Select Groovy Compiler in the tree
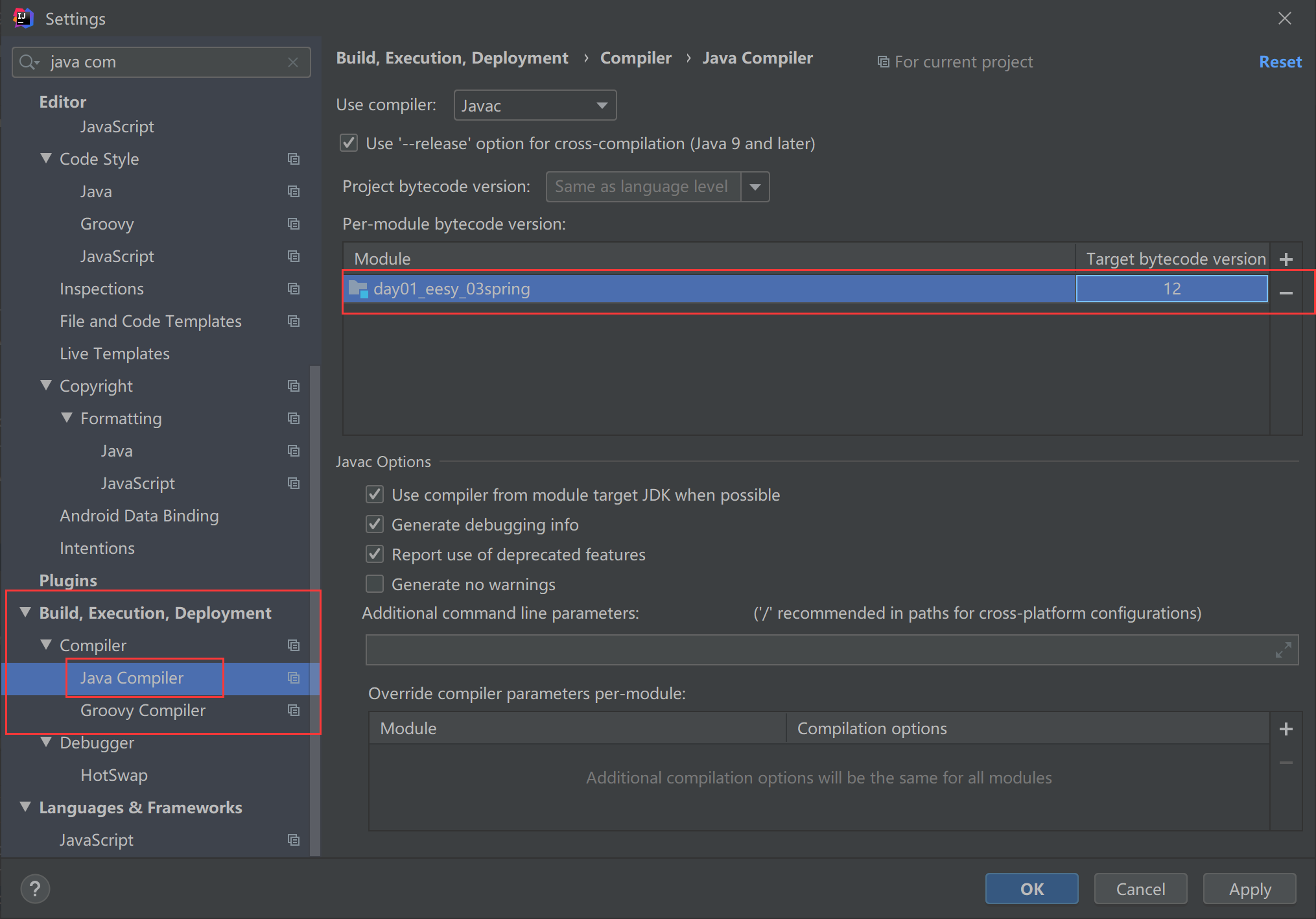 [143, 710]
